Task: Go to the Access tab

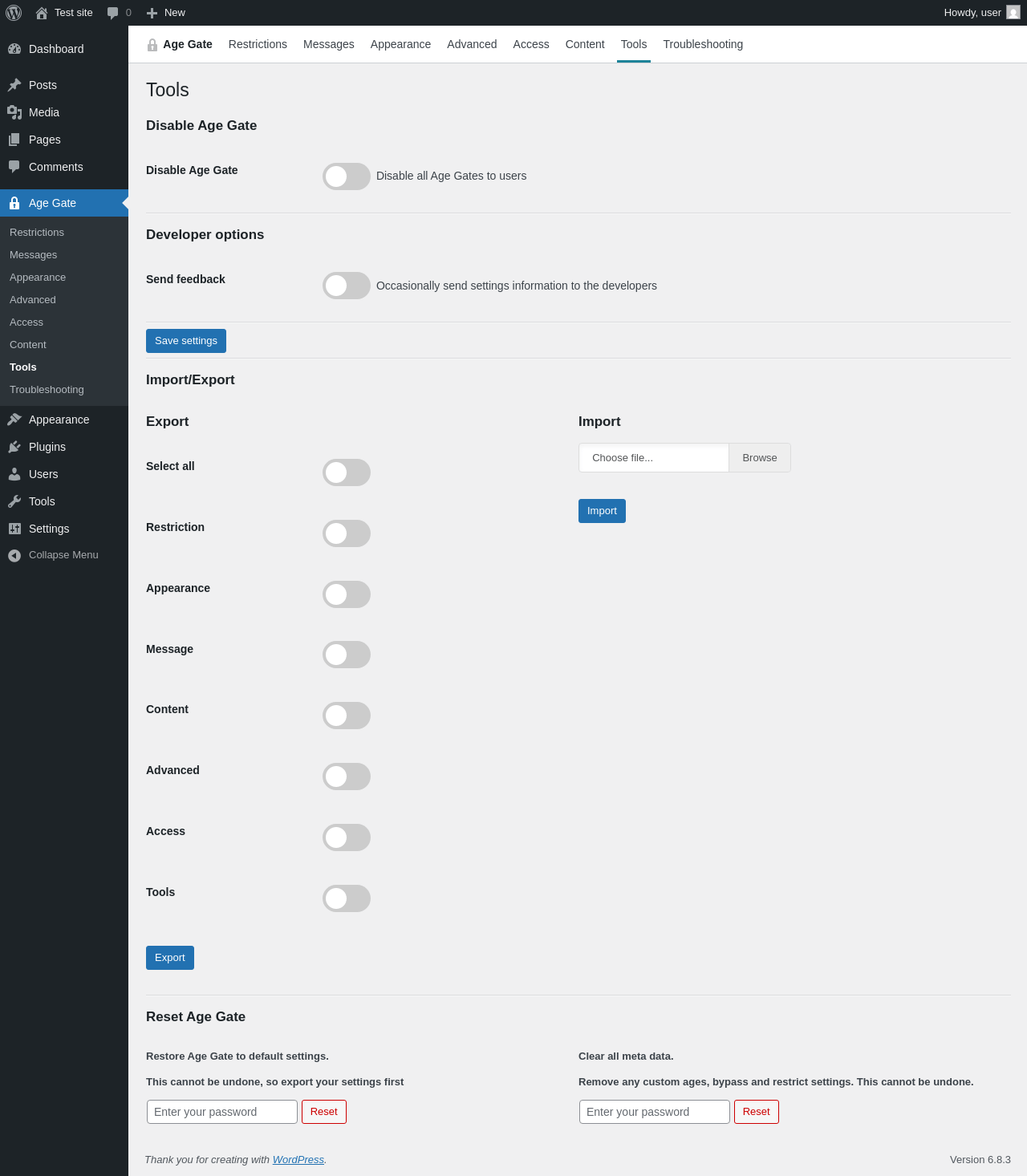Action: [x=531, y=44]
